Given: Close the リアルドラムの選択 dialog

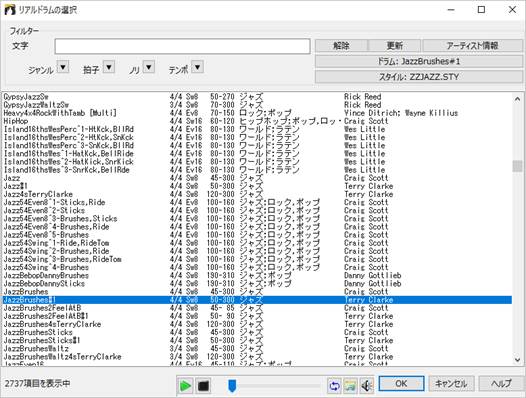Looking at the screenshot, I should [512, 10].
